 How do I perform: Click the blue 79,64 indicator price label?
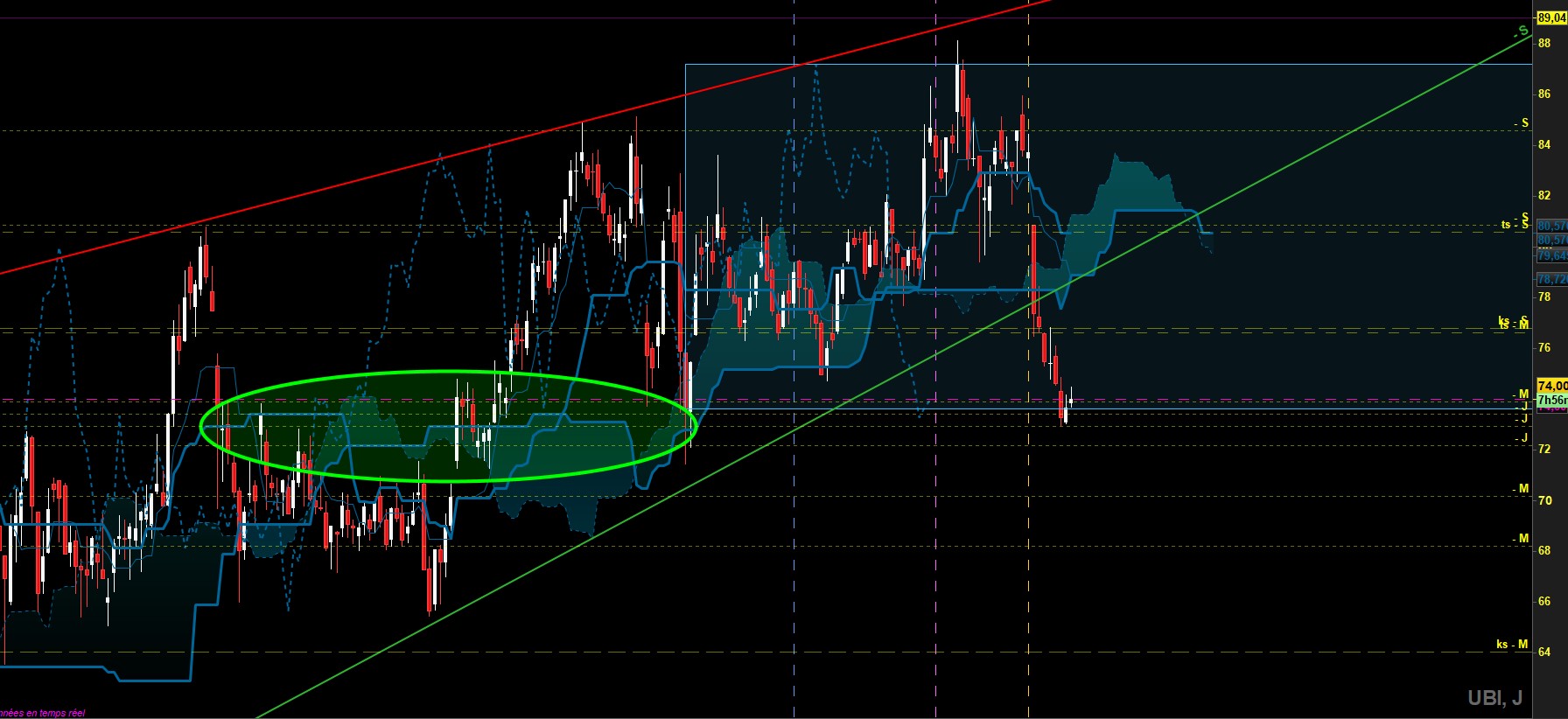click(x=1552, y=255)
